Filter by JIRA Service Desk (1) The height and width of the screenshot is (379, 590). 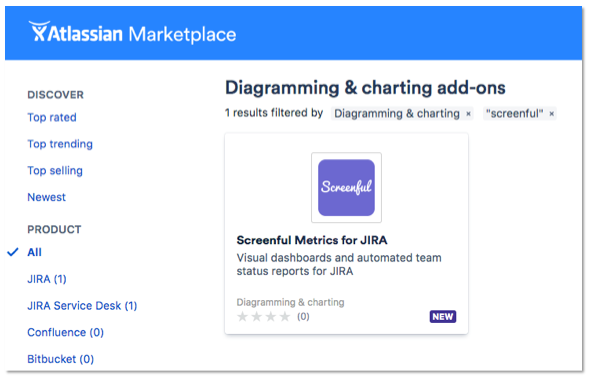coord(82,306)
